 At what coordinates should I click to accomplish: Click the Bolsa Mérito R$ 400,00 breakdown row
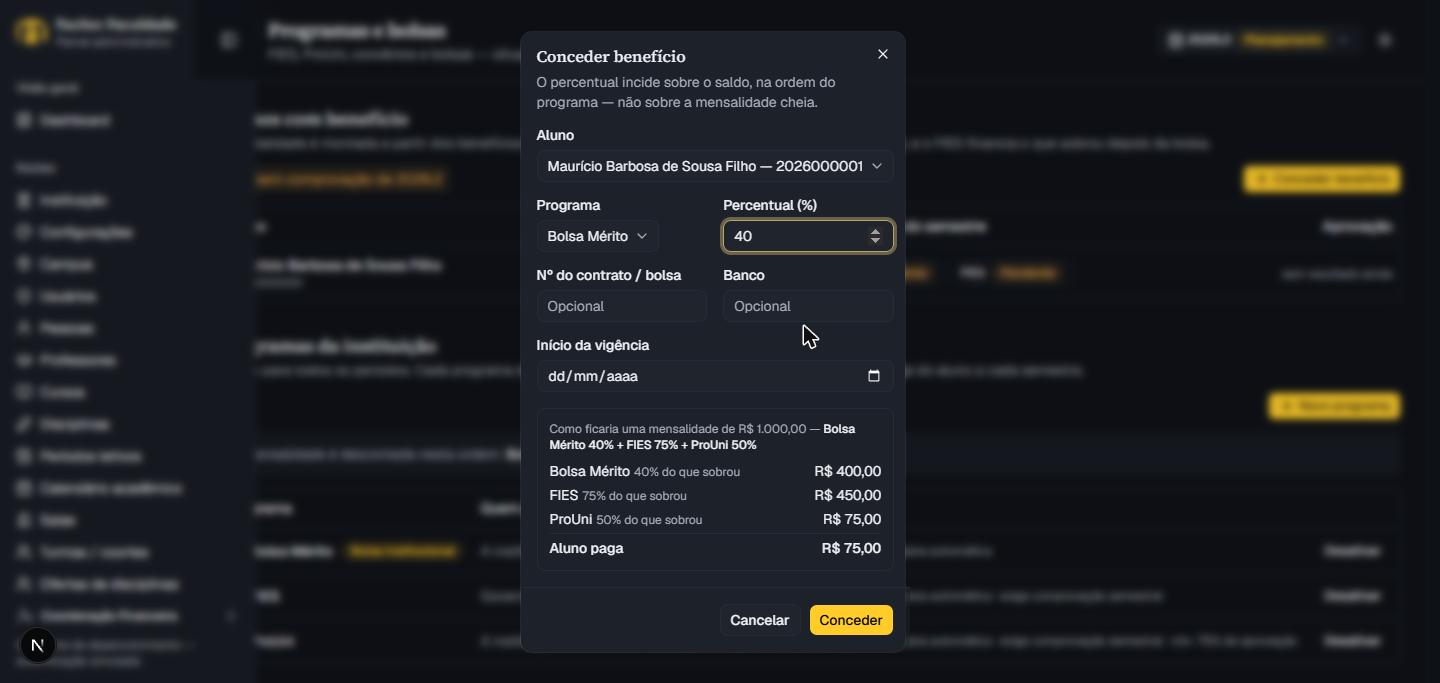[x=715, y=471]
